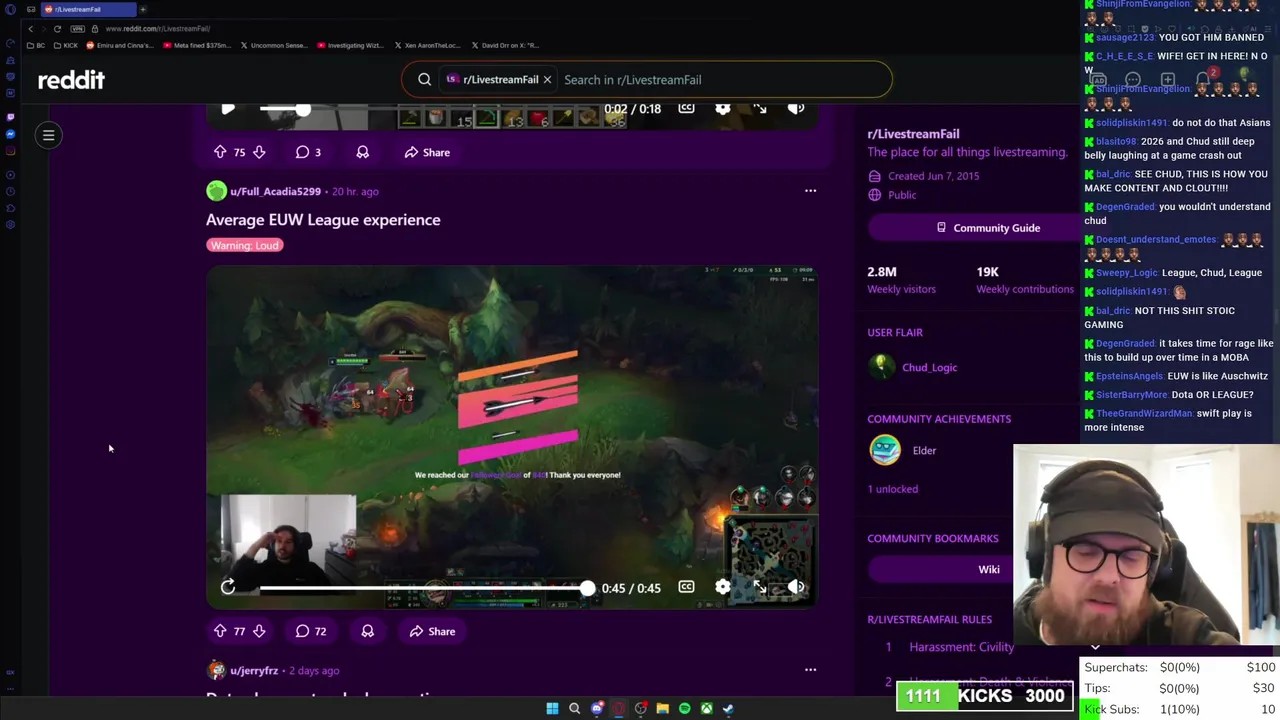Screen dimensions: 1280x720
Task: Open Twitch in browser sidebar
Action: pos(11,117)
